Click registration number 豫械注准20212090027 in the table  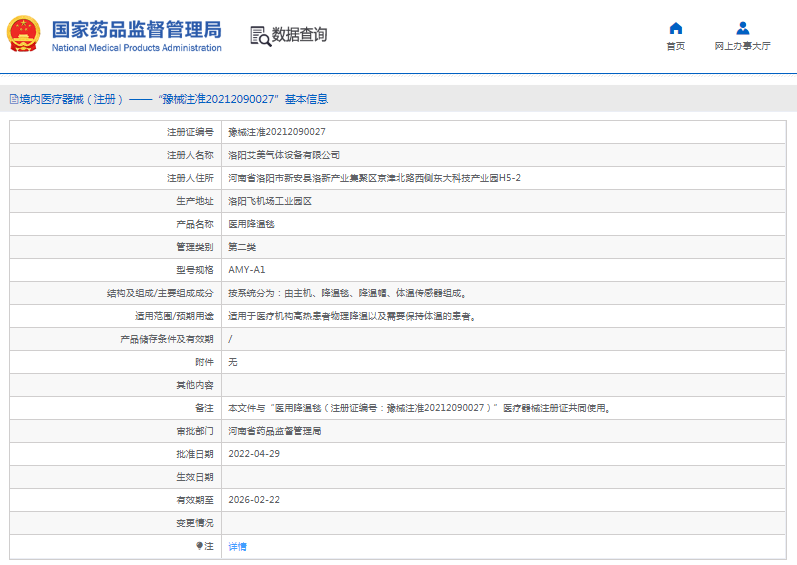(277, 132)
